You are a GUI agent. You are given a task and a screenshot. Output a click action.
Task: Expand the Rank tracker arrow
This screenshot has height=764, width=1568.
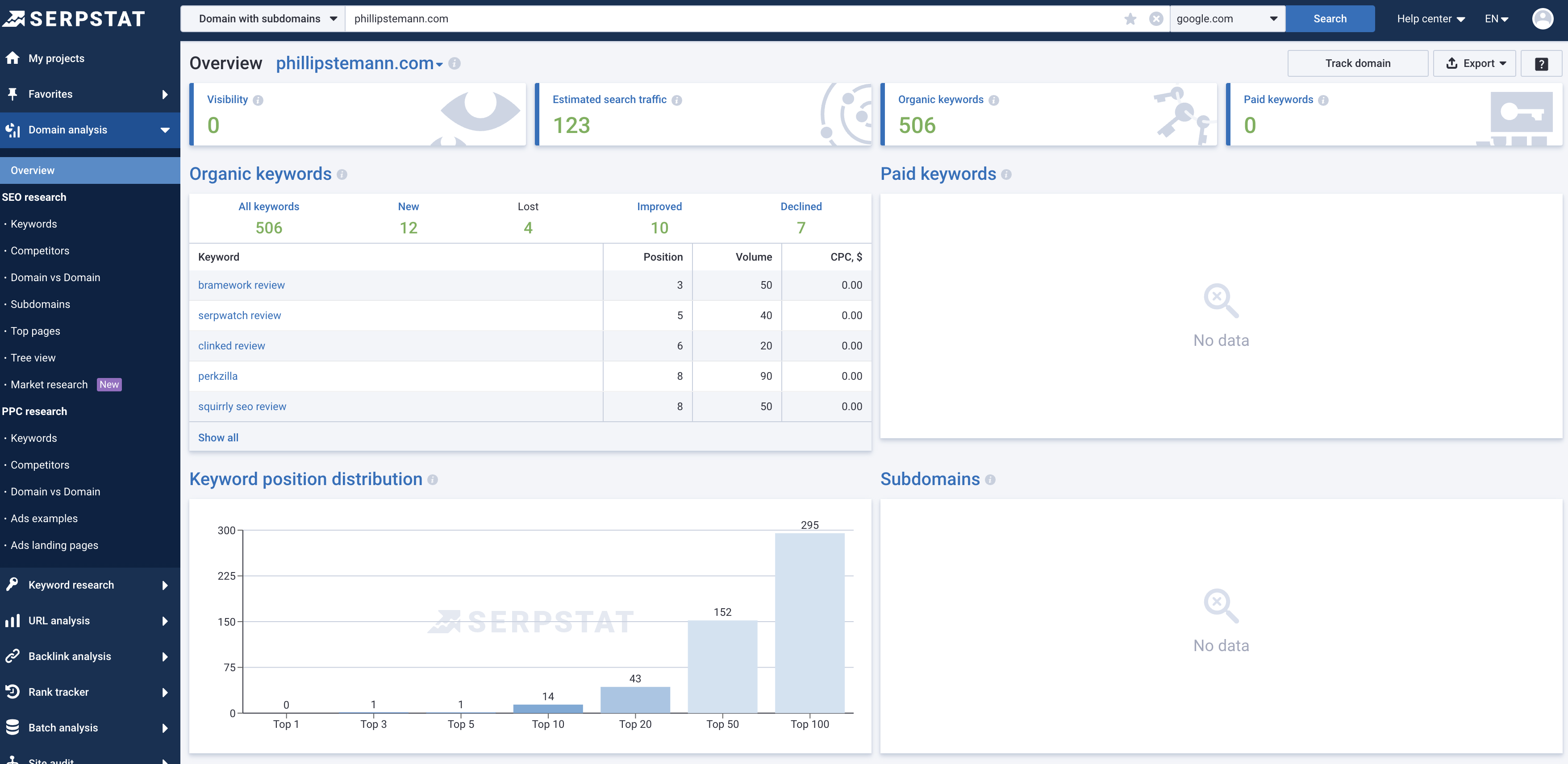click(x=165, y=692)
